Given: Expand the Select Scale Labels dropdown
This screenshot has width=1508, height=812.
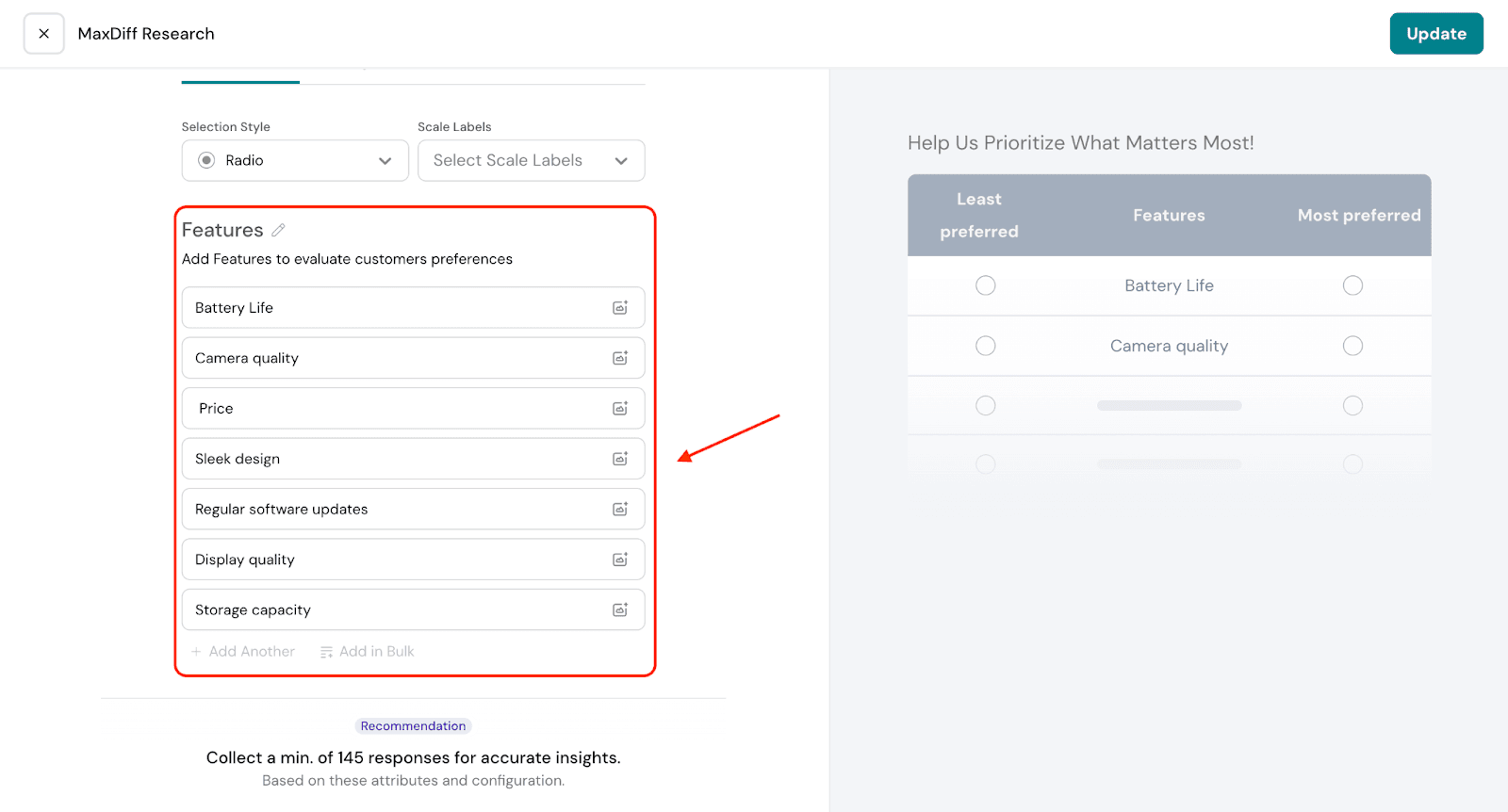Looking at the screenshot, I should click(531, 161).
